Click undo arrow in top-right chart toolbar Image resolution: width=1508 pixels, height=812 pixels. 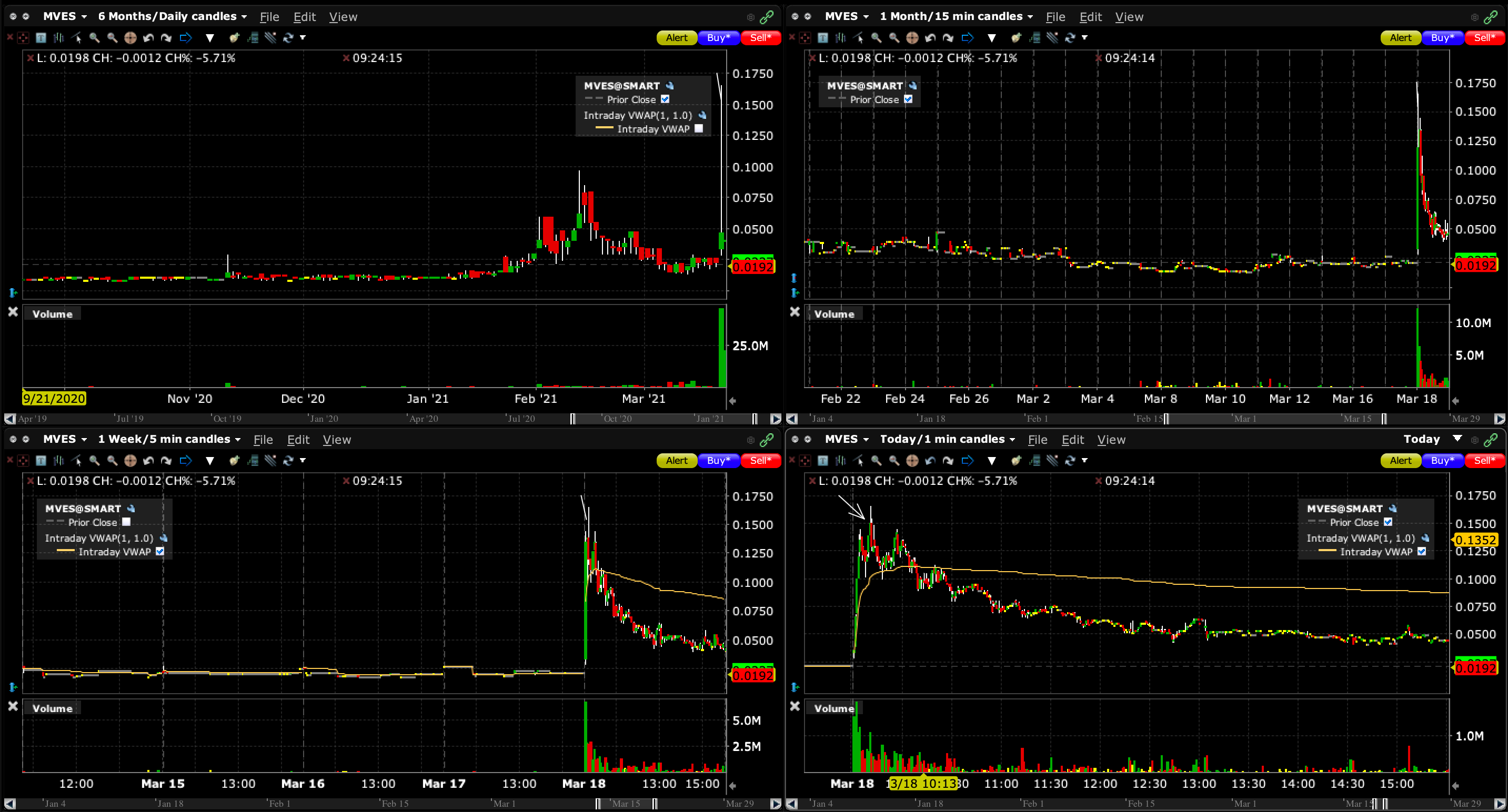pyautogui.click(x=930, y=38)
